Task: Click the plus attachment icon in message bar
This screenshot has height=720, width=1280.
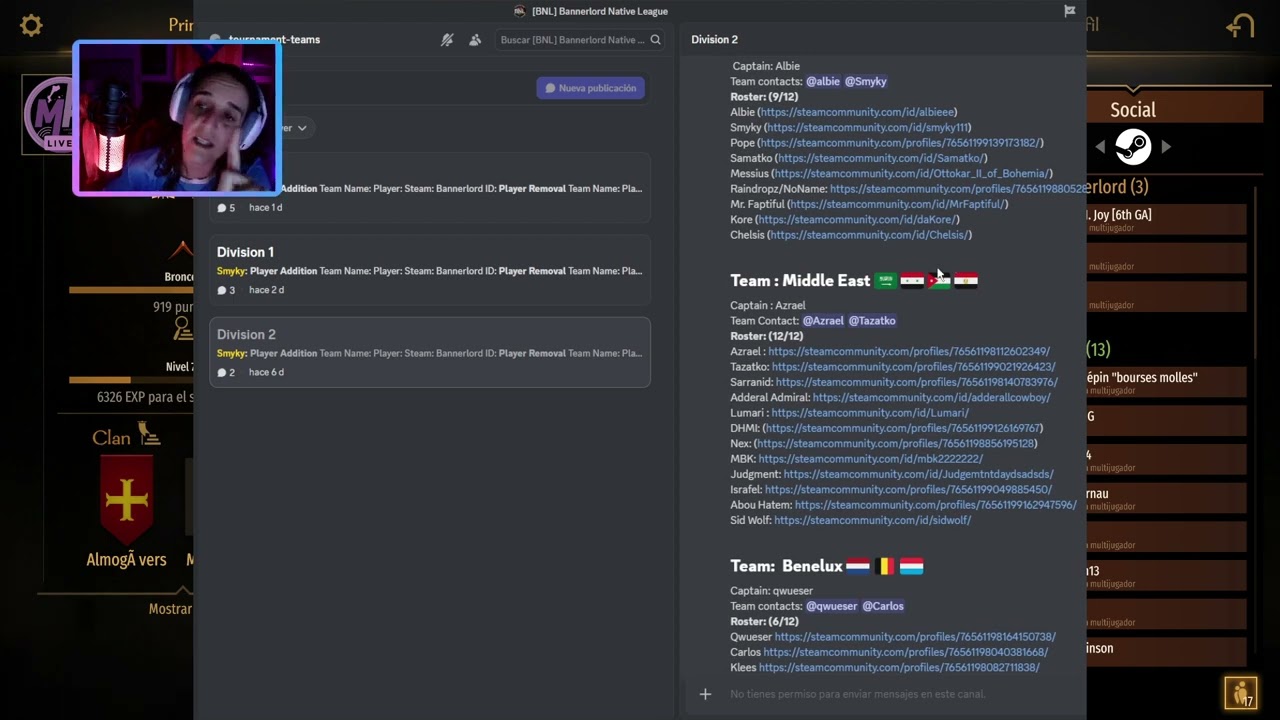Action: tap(705, 694)
